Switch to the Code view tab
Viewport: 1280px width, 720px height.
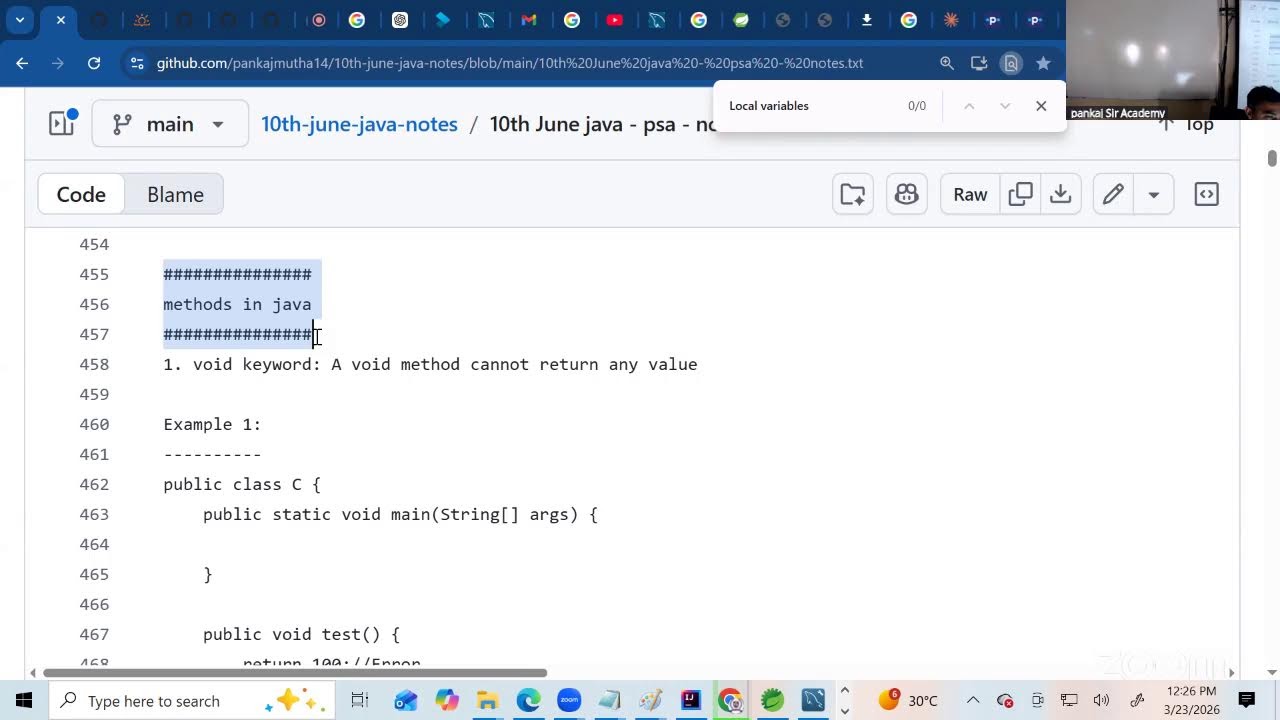click(x=81, y=194)
